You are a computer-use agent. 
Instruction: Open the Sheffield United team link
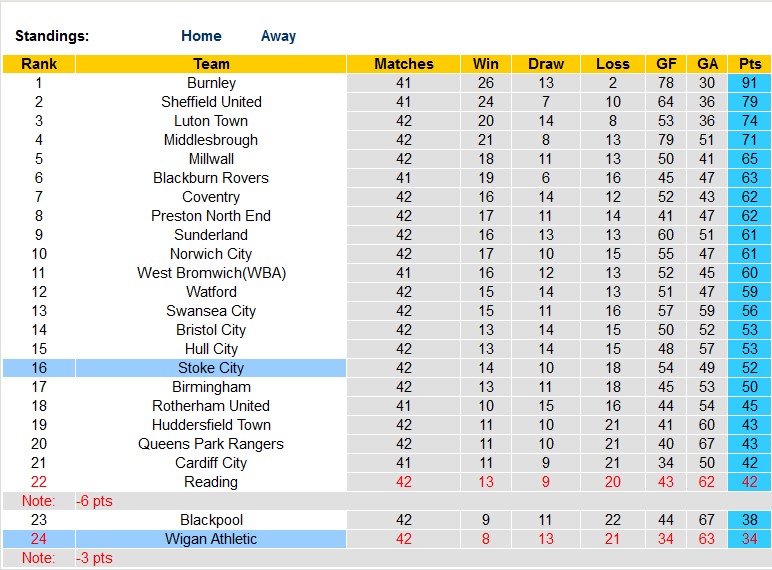pos(211,102)
